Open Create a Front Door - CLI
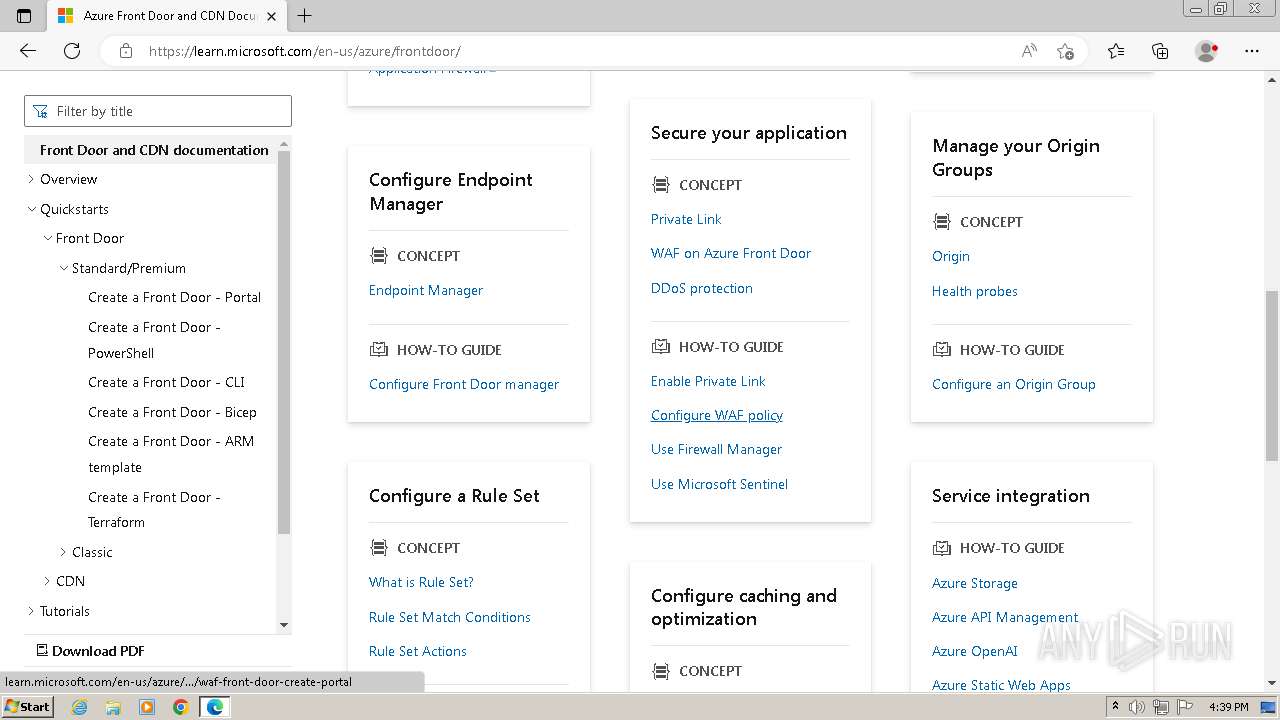The width and height of the screenshot is (1280, 720). pyautogui.click(x=166, y=382)
